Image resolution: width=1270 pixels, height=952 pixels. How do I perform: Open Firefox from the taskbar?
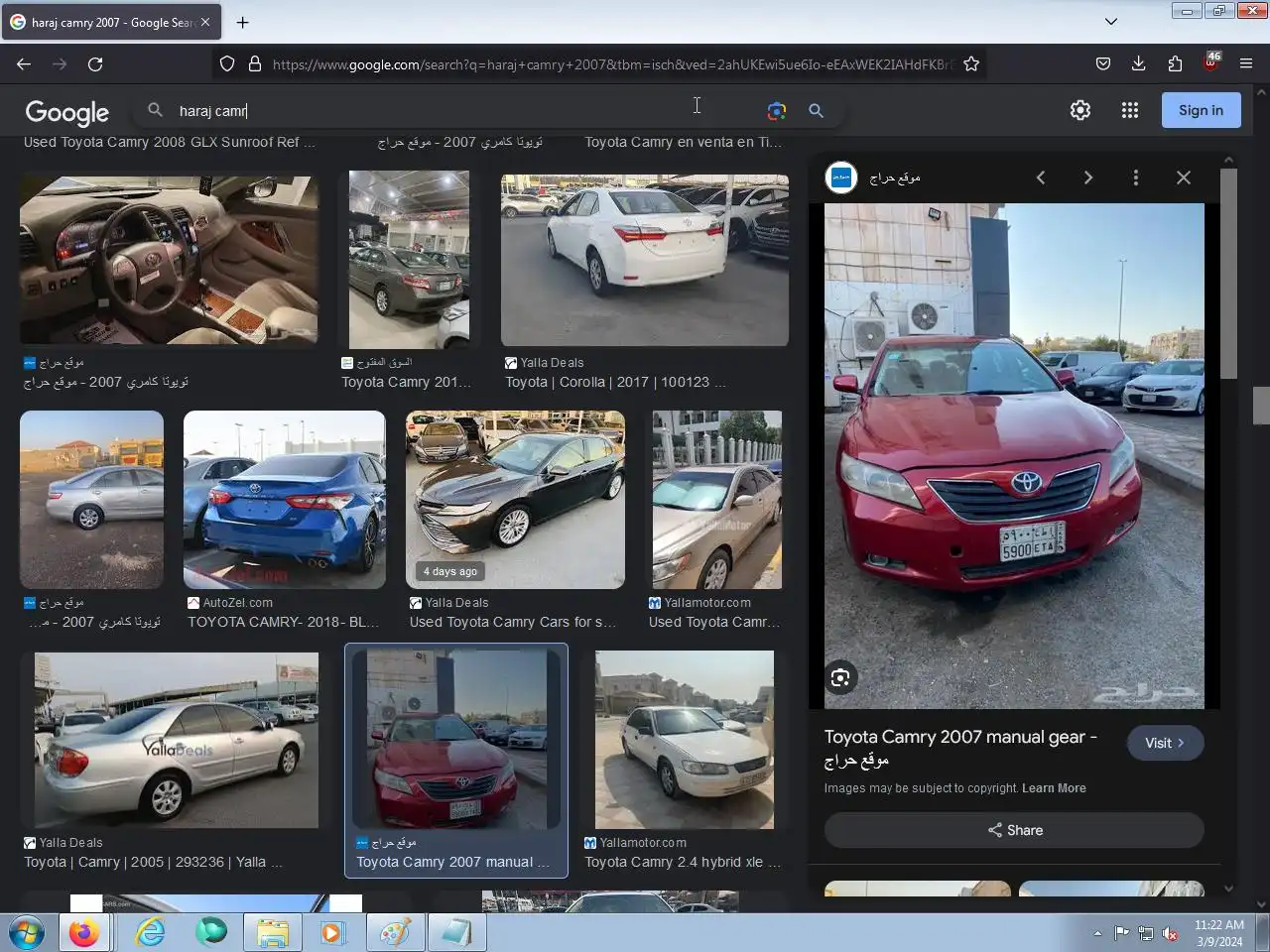coord(84,933)
